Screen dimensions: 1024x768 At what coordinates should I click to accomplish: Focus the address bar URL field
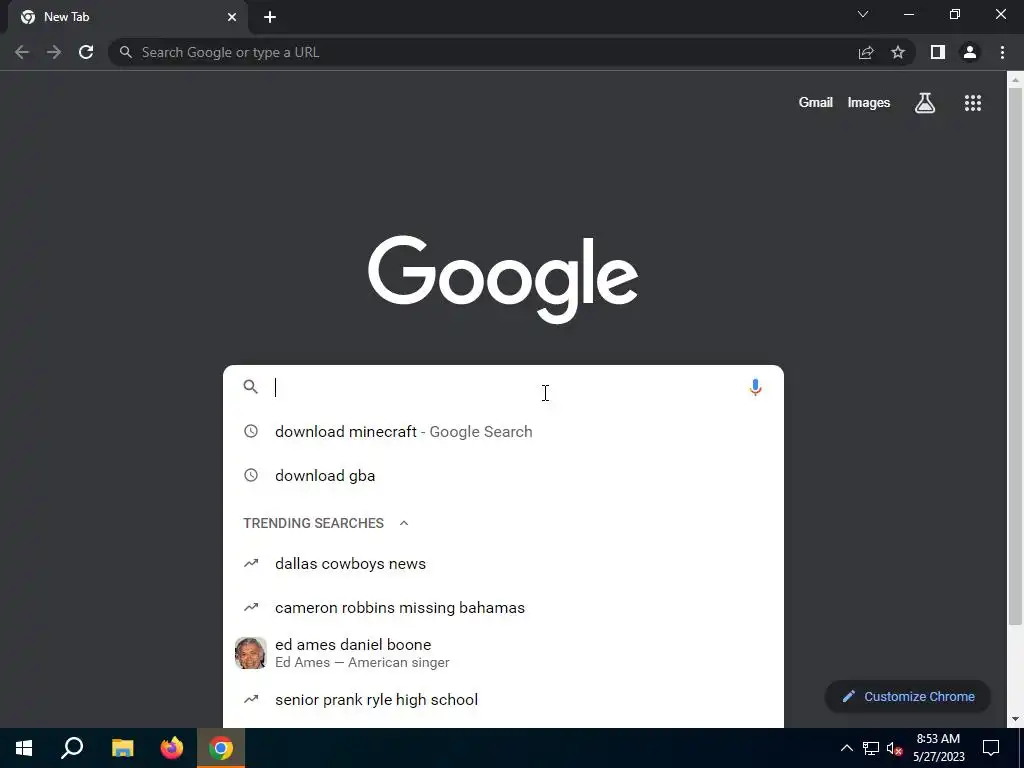click(x=483, y=52)
